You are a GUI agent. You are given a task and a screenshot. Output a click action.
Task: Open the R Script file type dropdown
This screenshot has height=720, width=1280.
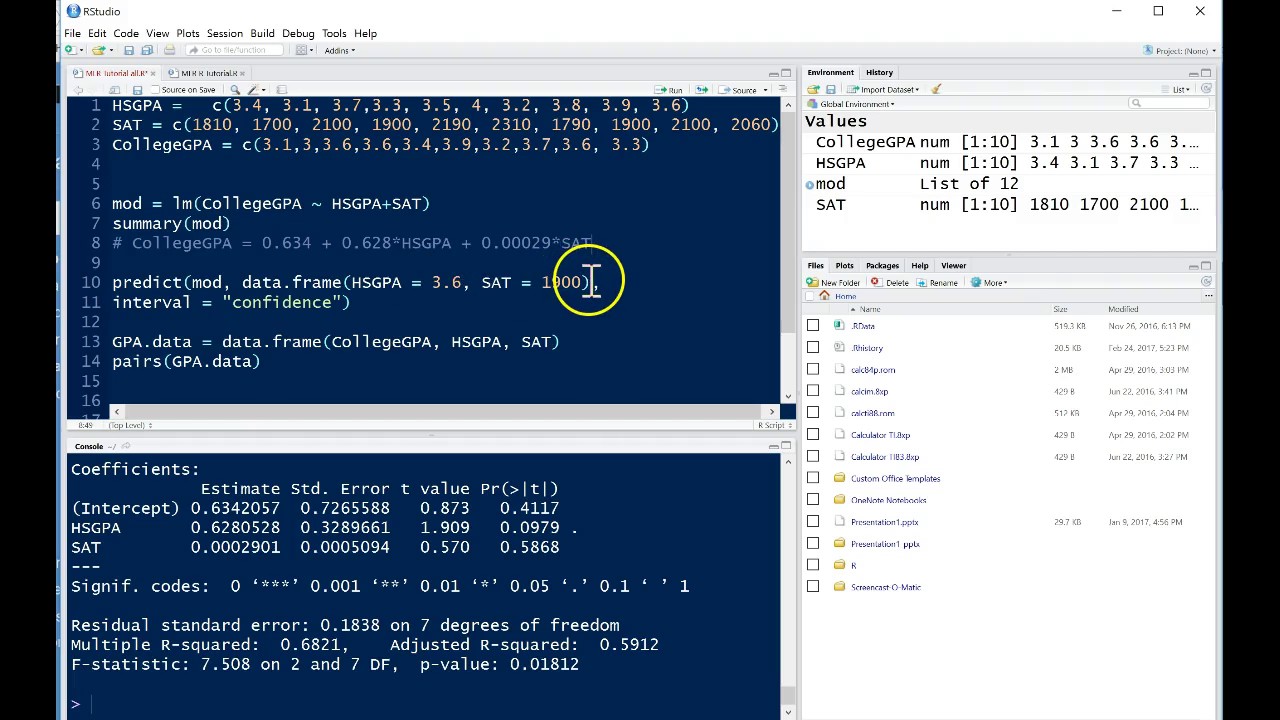click(776, 425)
